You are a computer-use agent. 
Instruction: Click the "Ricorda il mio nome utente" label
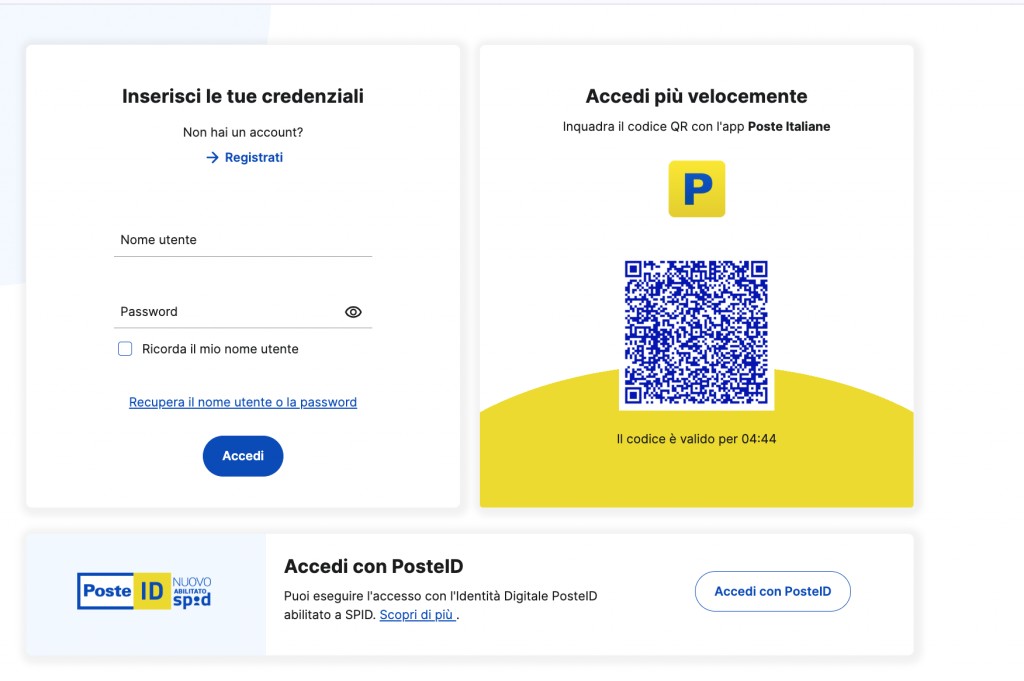pos(220,349)
